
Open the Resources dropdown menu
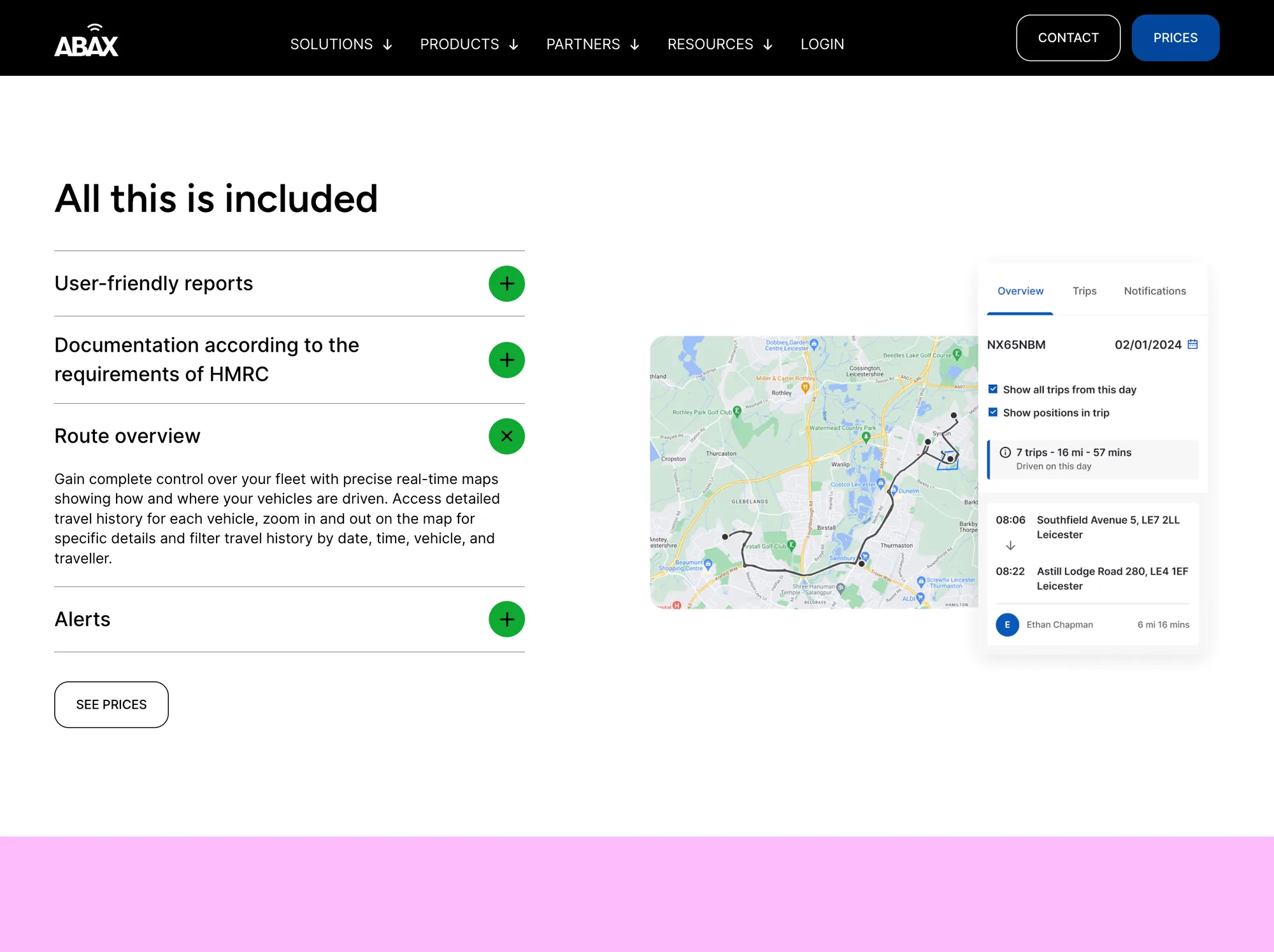pyautogui.click(x=720, y=44)
